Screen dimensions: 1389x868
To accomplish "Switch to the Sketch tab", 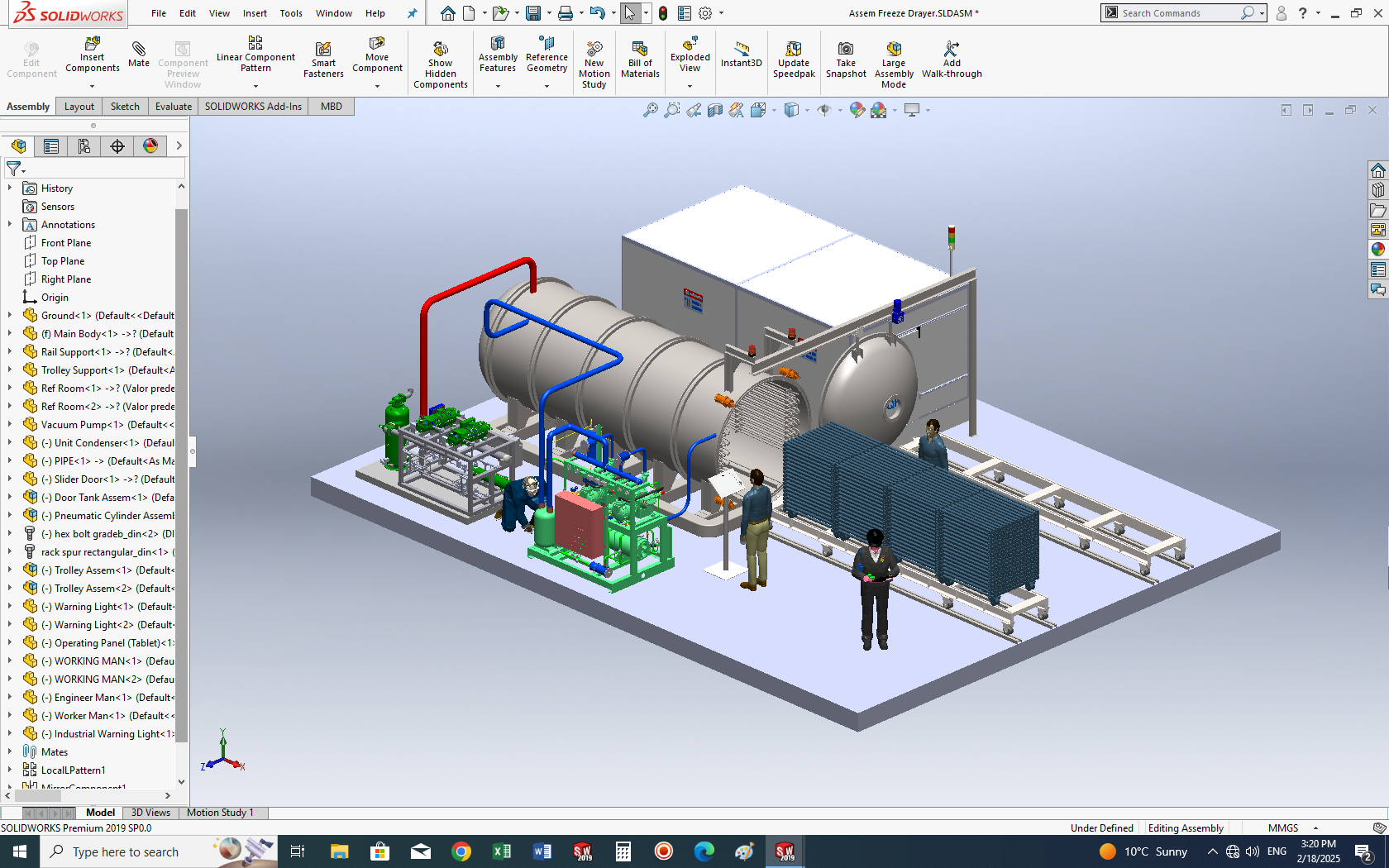I will pyautogui.click(x=125, y=107).
